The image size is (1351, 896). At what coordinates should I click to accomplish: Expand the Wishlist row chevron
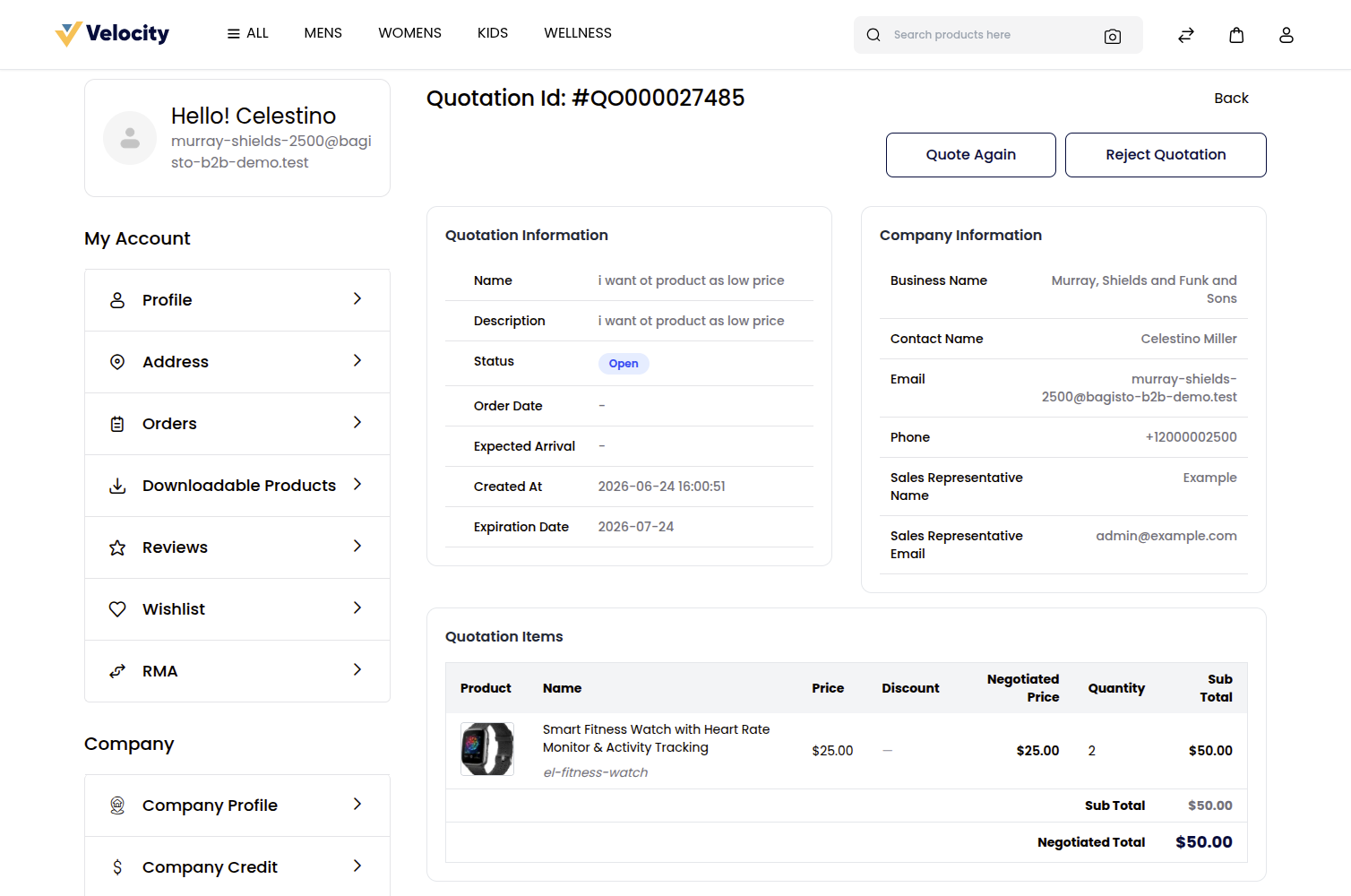coord(357,607)
